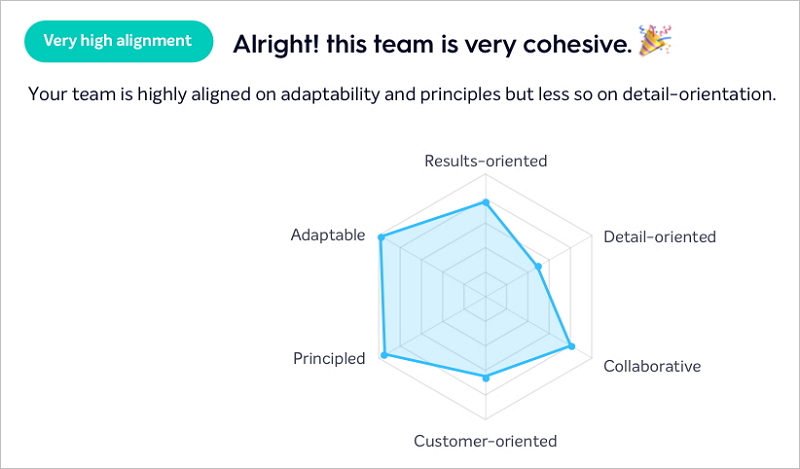Click the outer hexagon vertex near Detail-oriented
The height and width of the screenshot is (469, 800).
click(592, 235)
